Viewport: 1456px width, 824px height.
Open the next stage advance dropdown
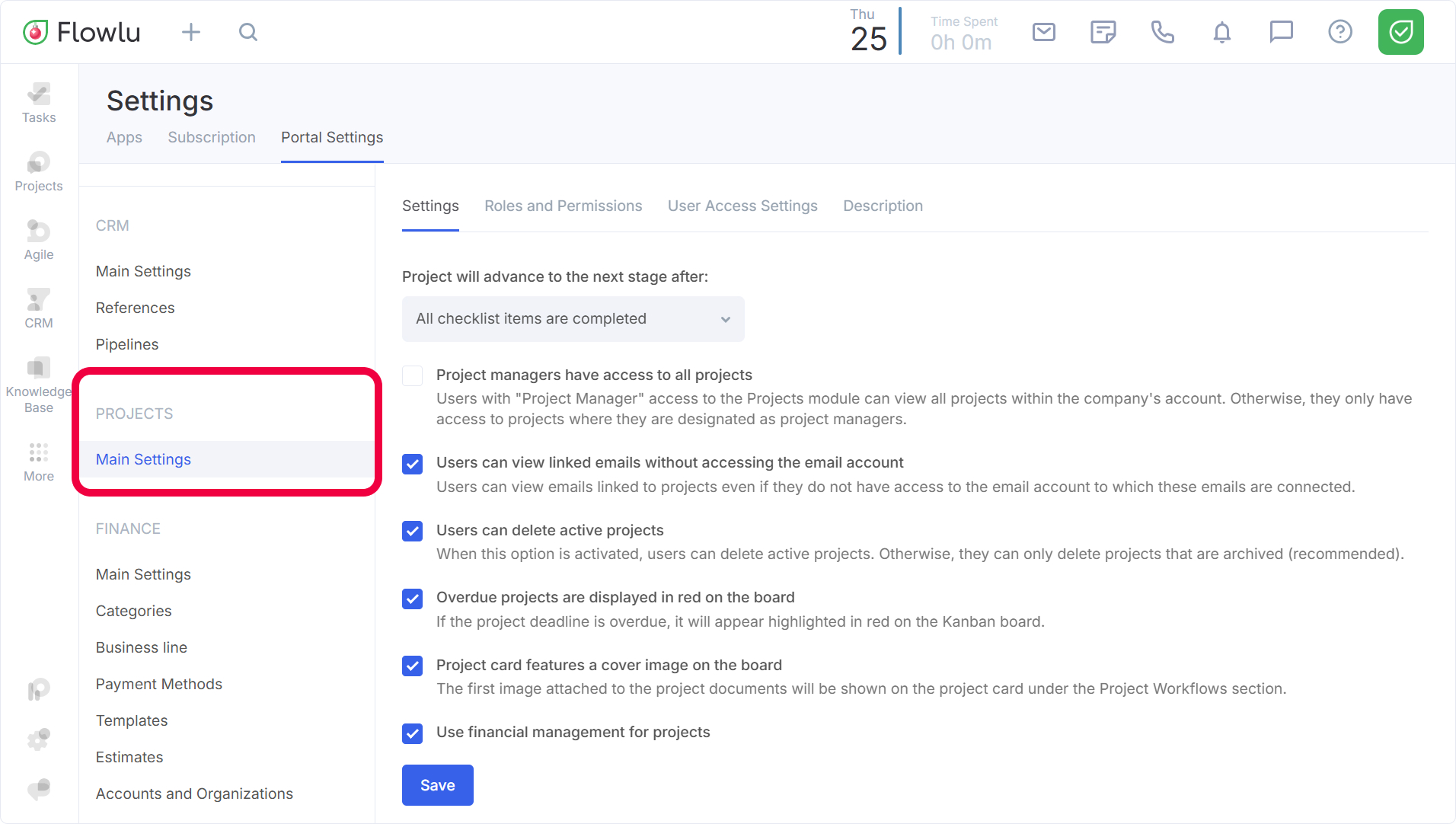[573, 319]
